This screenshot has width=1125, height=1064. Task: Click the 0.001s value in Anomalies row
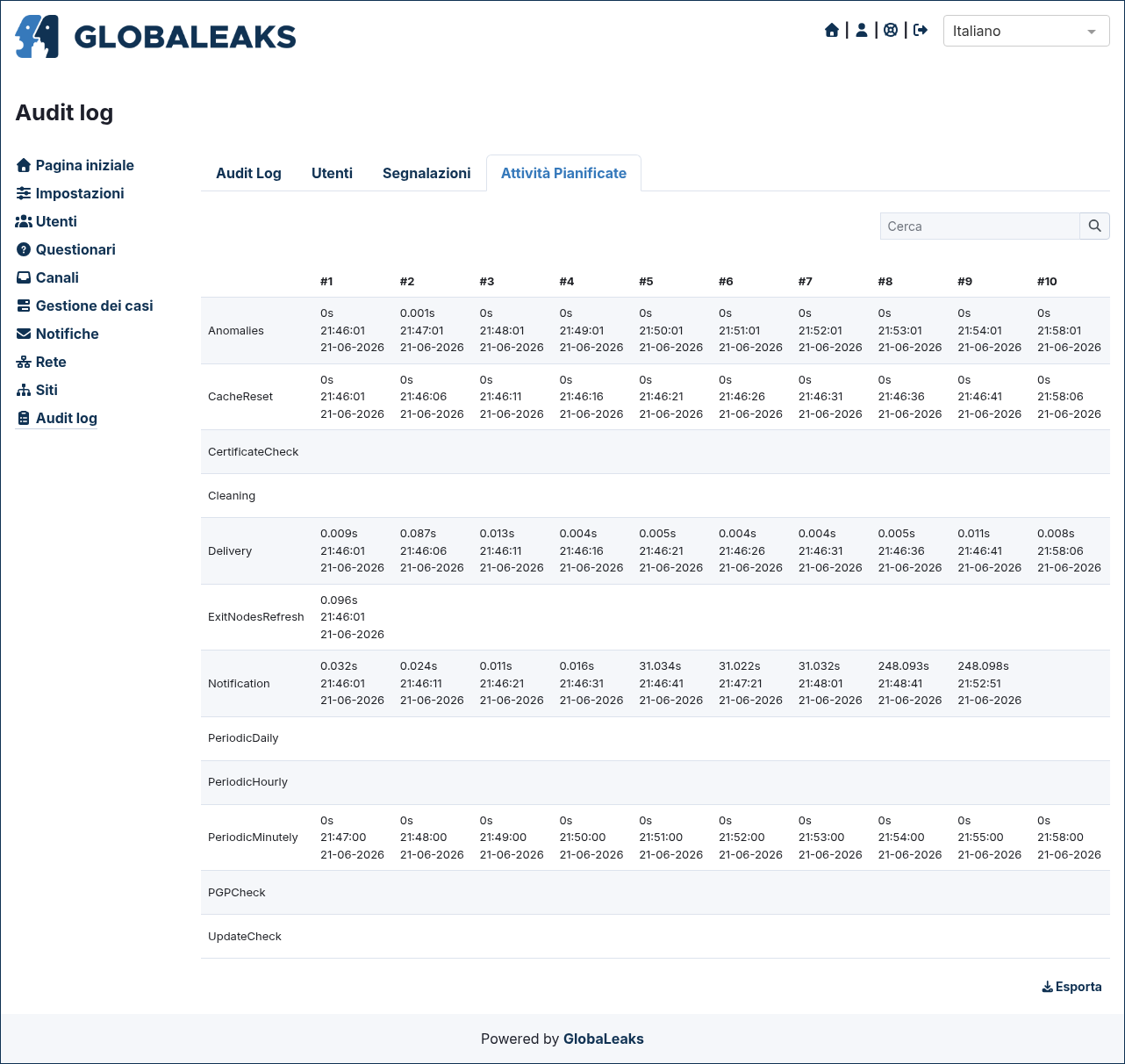(x=418, y=313)
